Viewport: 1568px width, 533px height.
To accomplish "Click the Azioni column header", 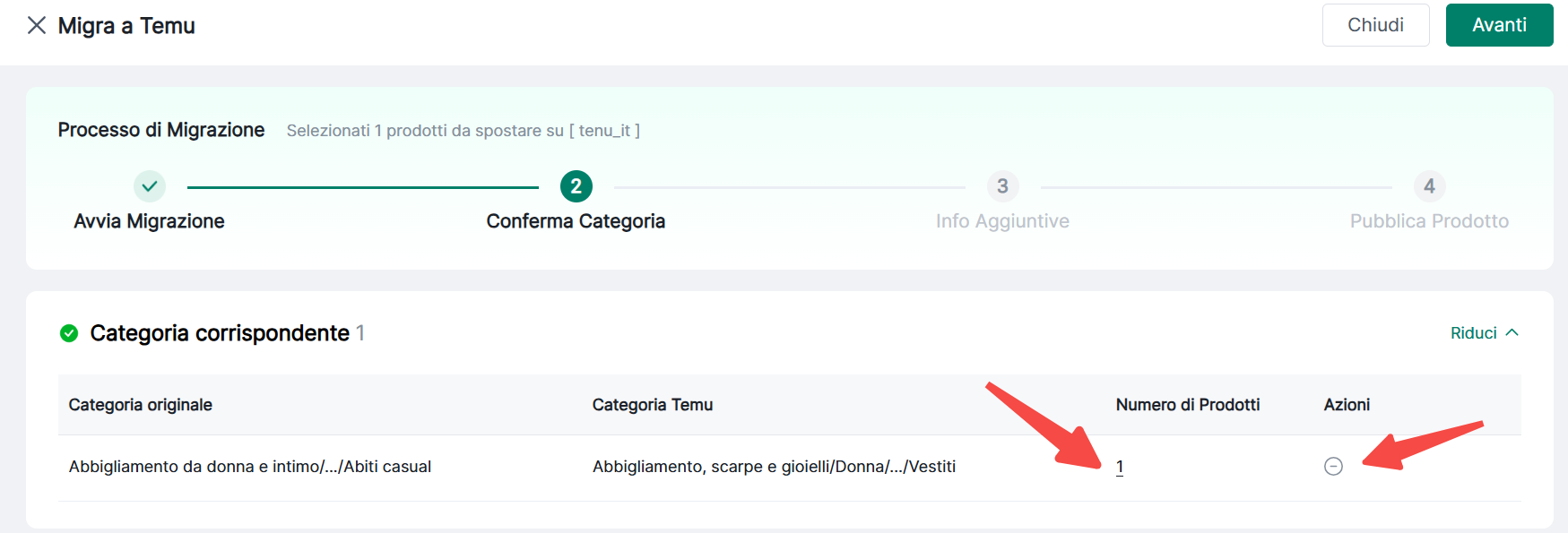I will pyautogui.click(x=1347, y=405).
